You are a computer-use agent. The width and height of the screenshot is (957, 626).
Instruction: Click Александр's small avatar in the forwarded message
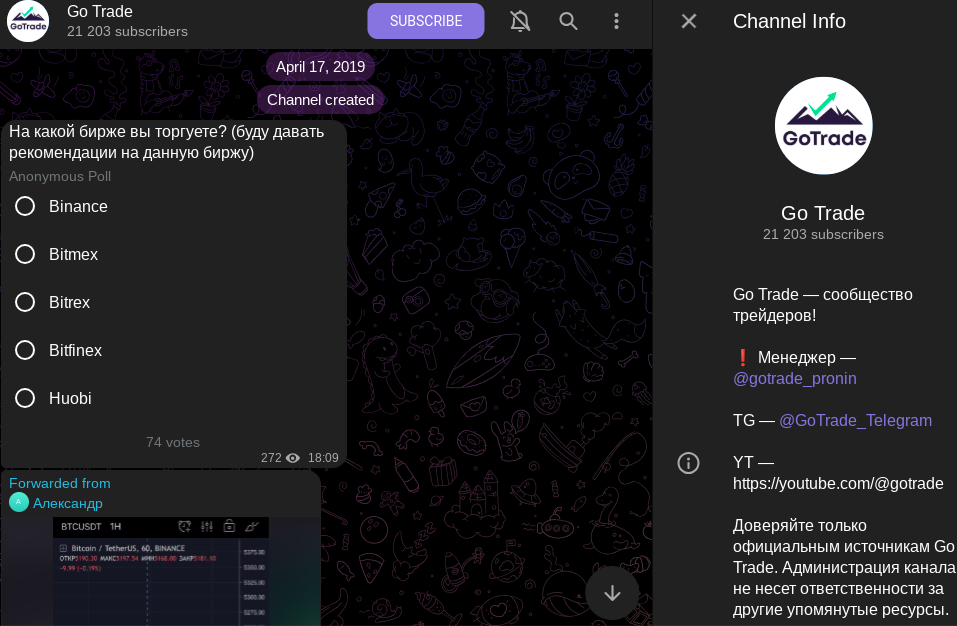pos(18,503)
